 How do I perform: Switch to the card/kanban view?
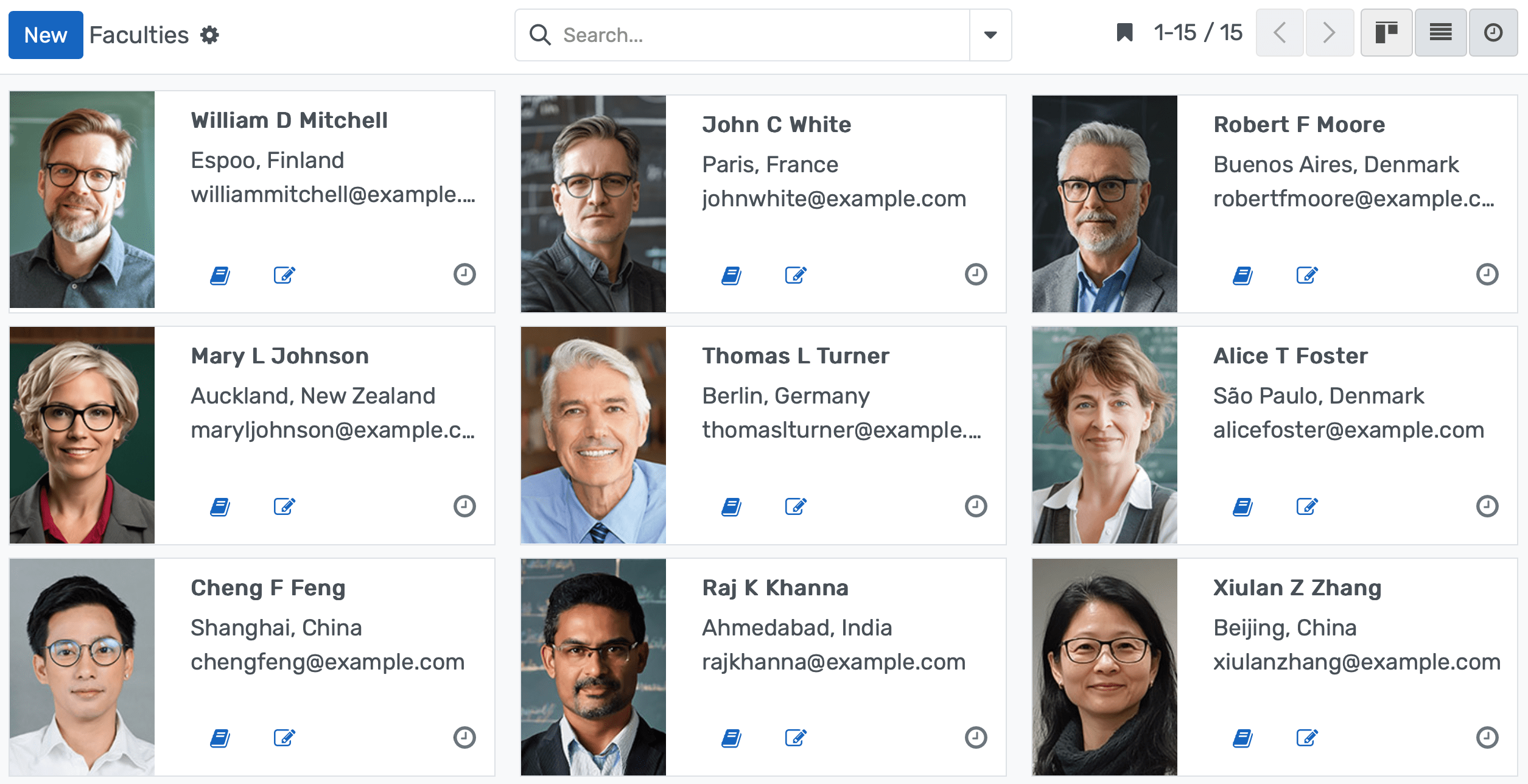(1386, 33)
